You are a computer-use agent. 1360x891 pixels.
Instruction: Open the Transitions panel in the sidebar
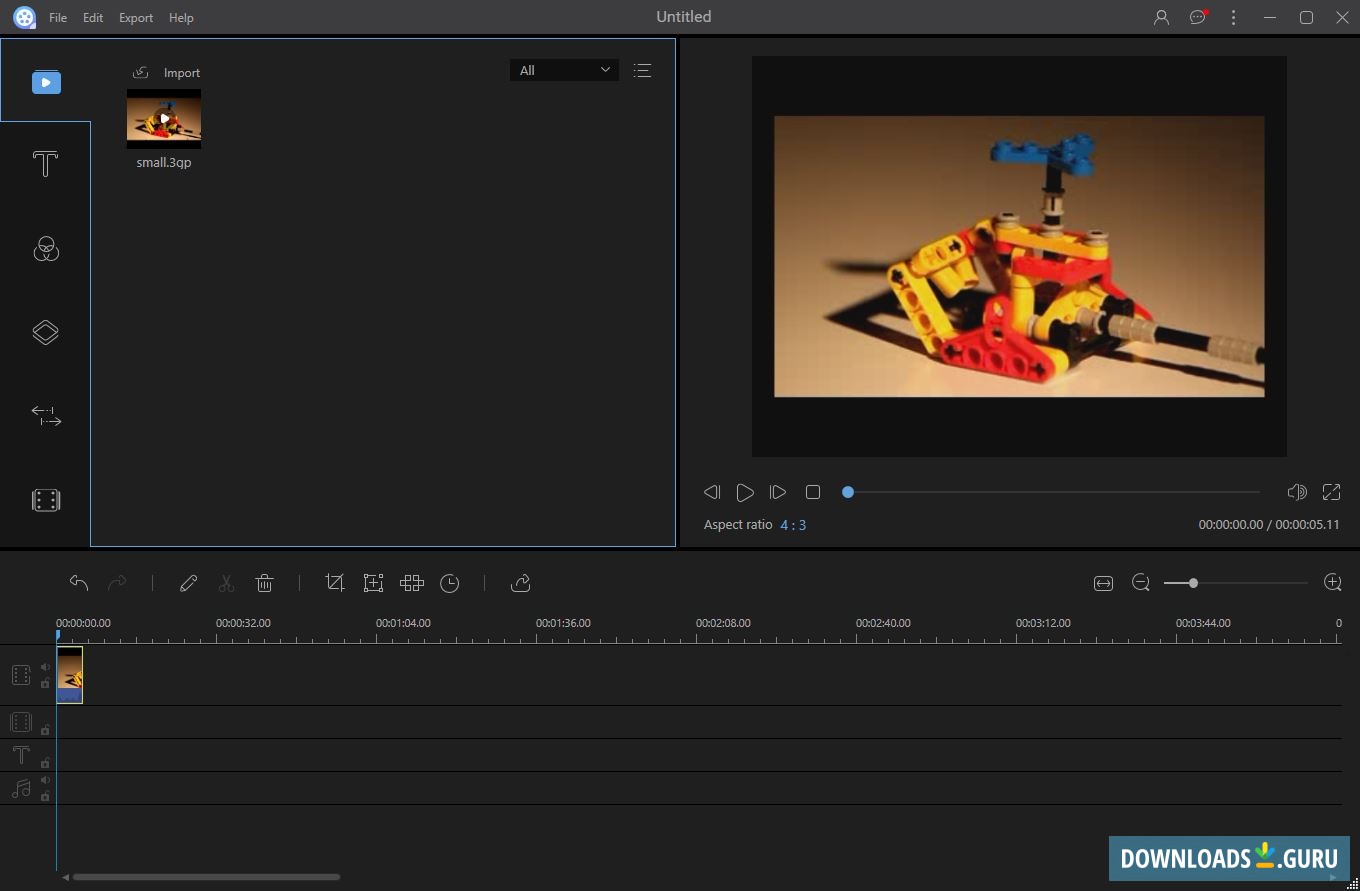[x=45, y=332]
